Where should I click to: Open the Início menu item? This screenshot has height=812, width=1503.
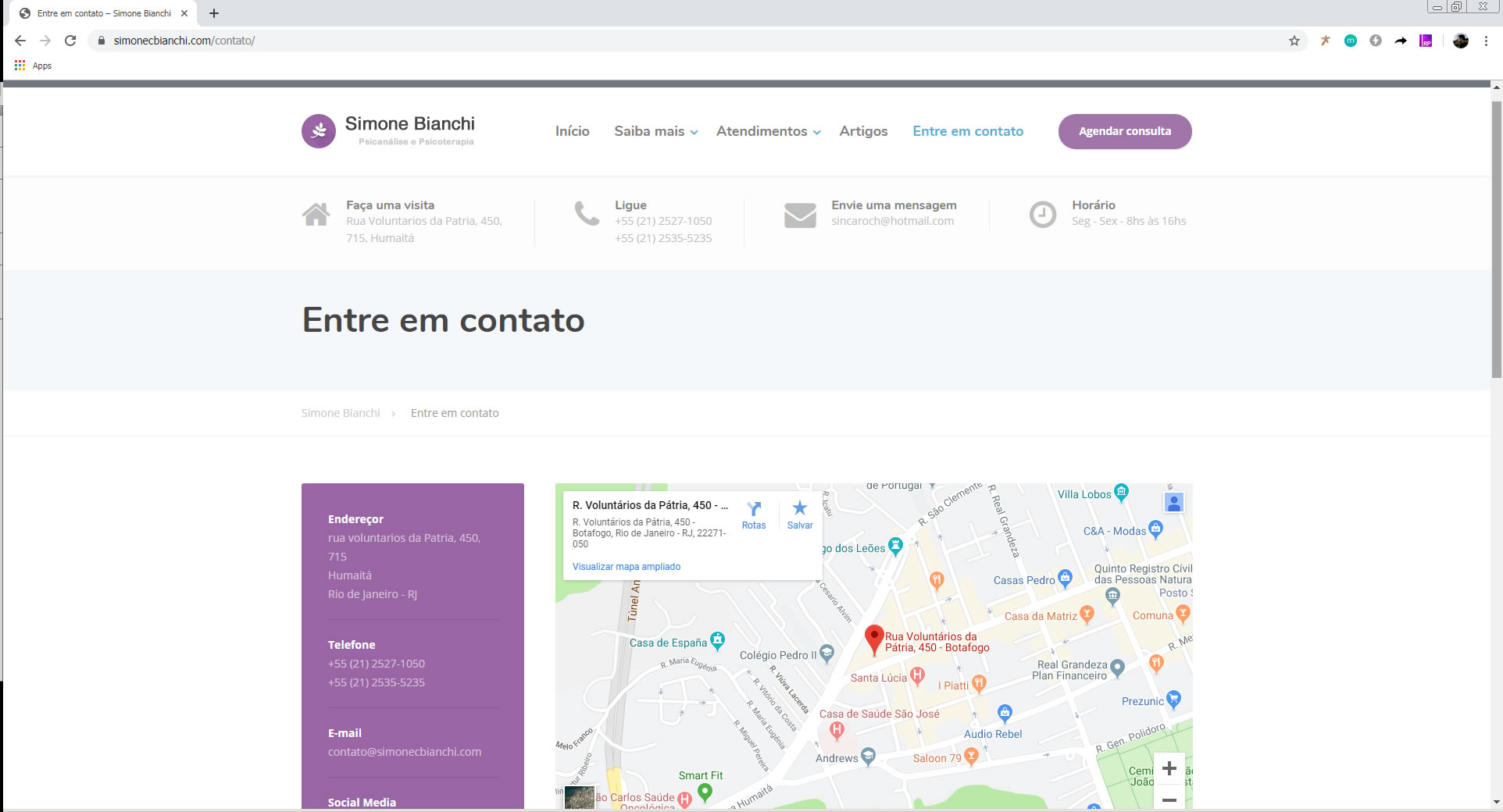[572, 131]
